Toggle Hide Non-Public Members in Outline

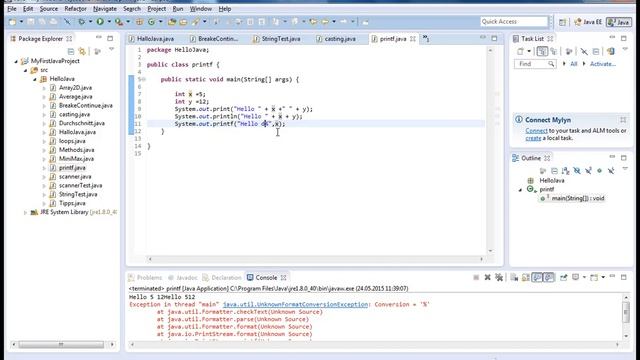pos(599,171)
